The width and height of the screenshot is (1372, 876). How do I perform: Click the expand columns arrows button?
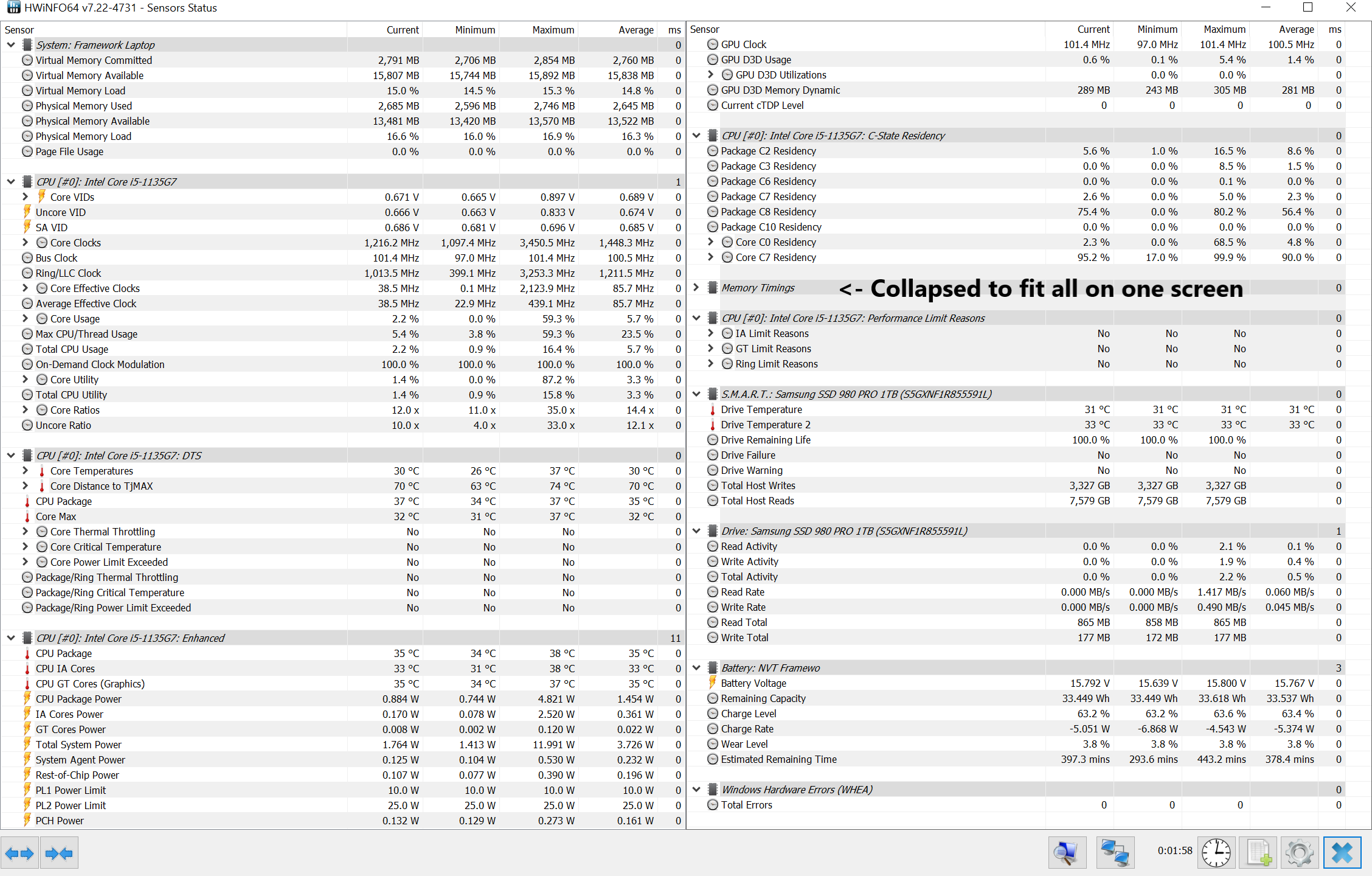click(x=19, y=853)
